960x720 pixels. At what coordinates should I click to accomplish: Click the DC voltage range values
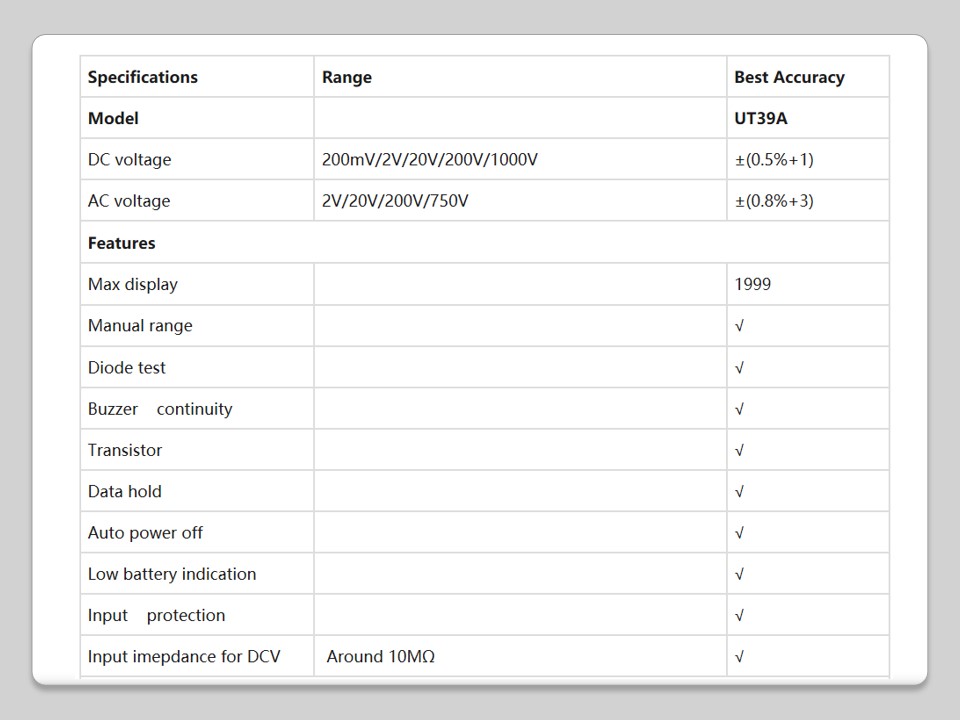pos(430,159)
